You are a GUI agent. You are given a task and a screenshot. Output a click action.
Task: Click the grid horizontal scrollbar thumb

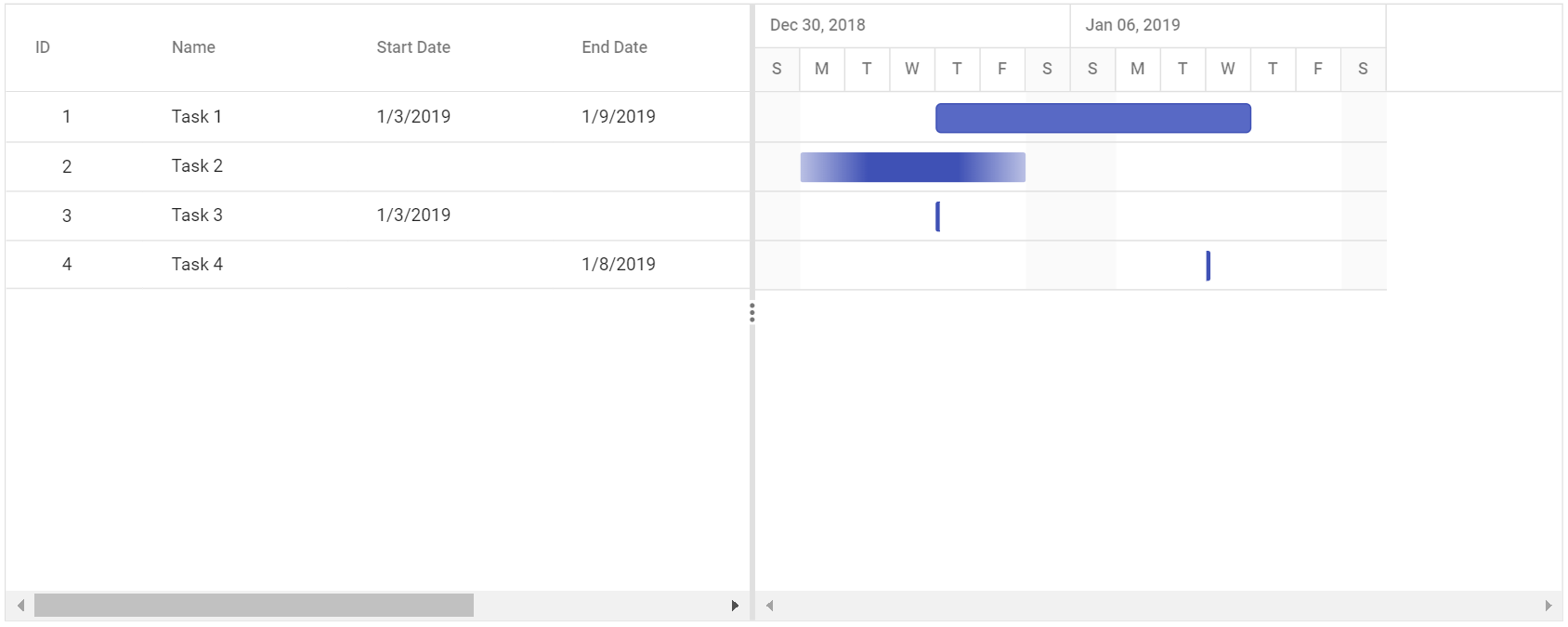pos(254,606)
